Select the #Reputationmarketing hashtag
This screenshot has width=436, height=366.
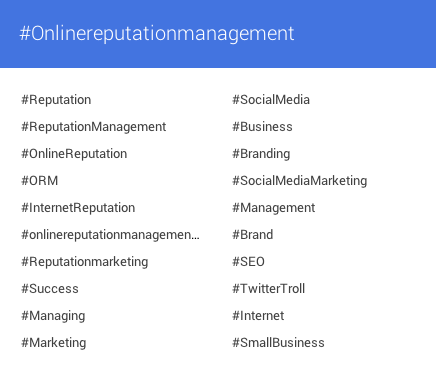pyautogui.click(x=85, y=262)
